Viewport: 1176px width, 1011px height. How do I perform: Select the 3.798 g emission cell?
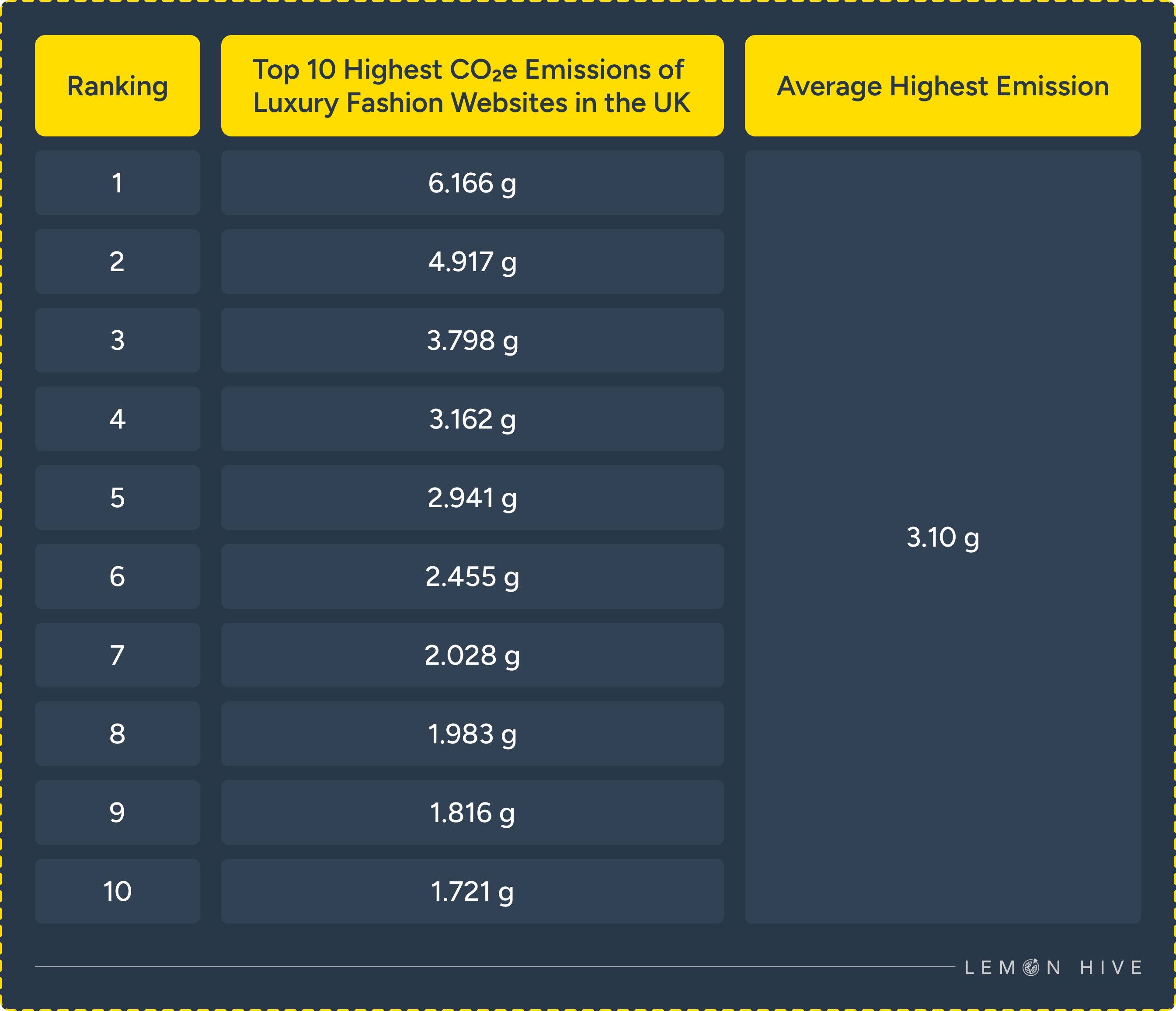click(x=472, y=341)
